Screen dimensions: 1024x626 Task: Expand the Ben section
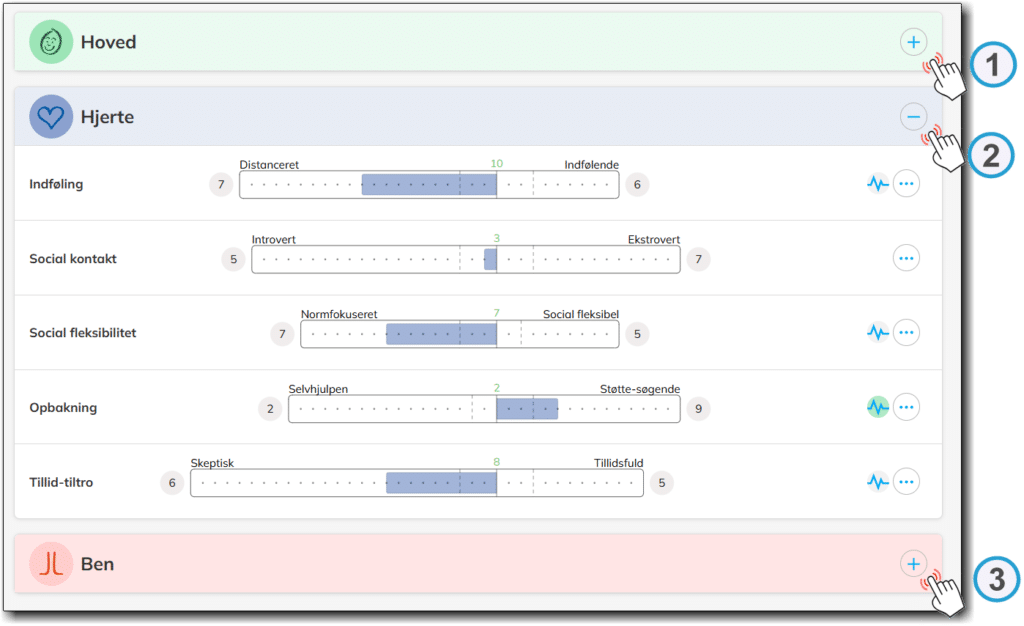point(912,564)
